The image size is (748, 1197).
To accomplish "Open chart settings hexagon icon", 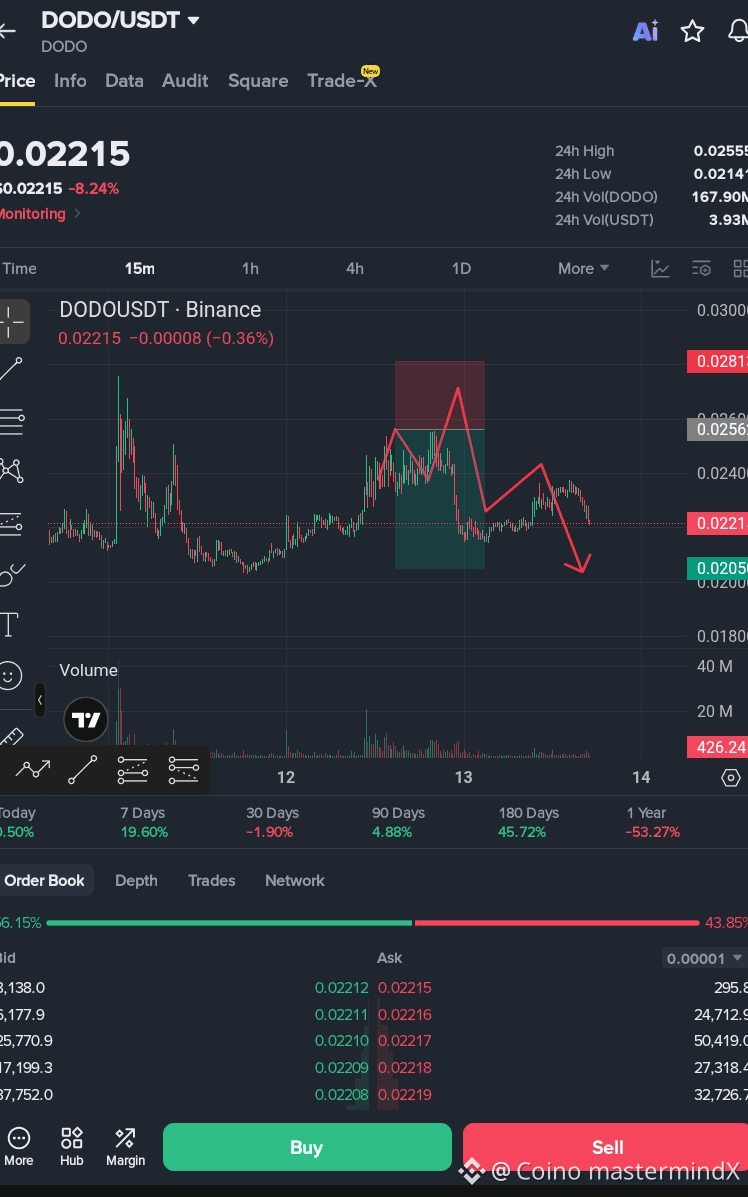I will (730, 777).
